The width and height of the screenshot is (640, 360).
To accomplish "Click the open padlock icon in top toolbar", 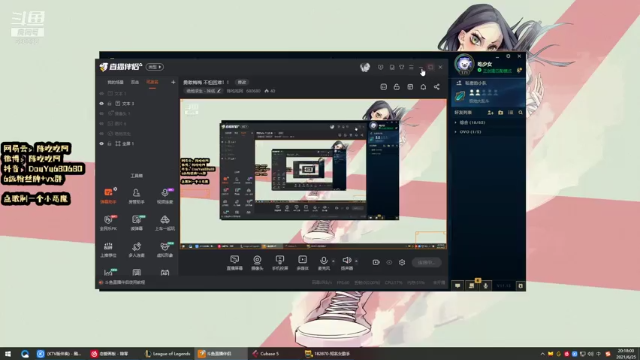I will point(396,87).
